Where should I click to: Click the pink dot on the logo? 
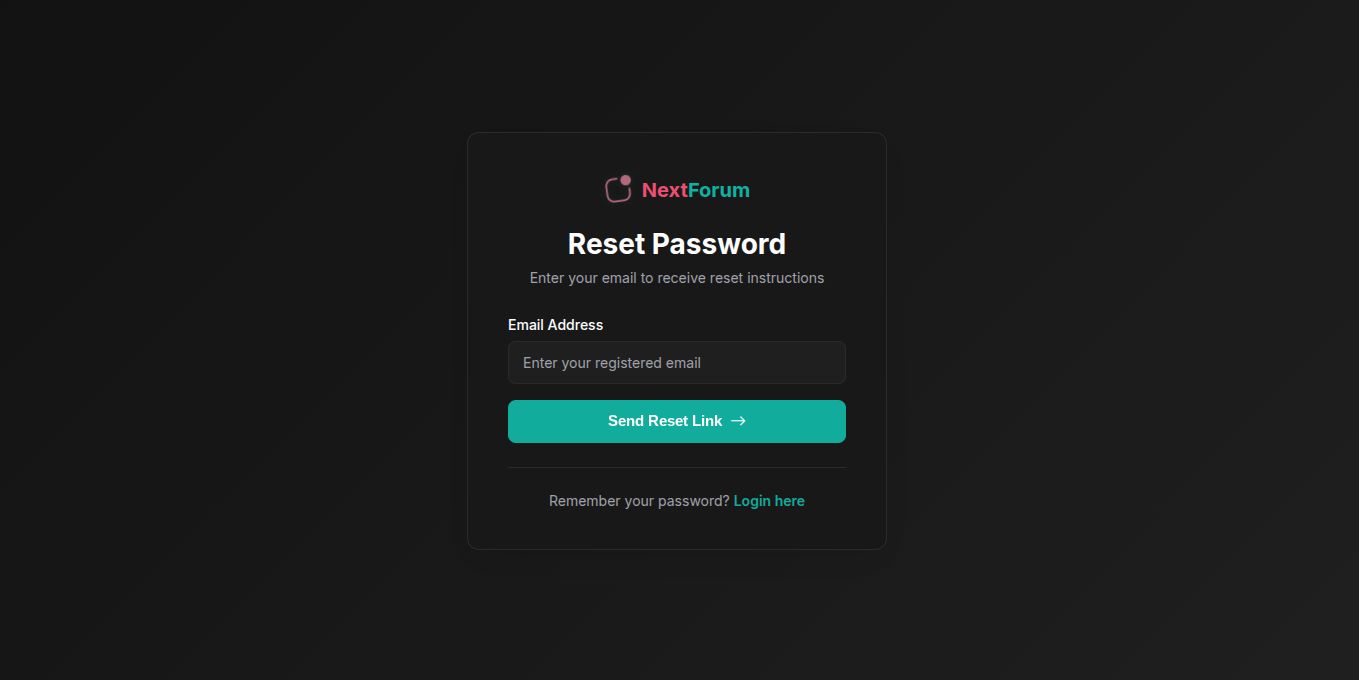point(626,181)
